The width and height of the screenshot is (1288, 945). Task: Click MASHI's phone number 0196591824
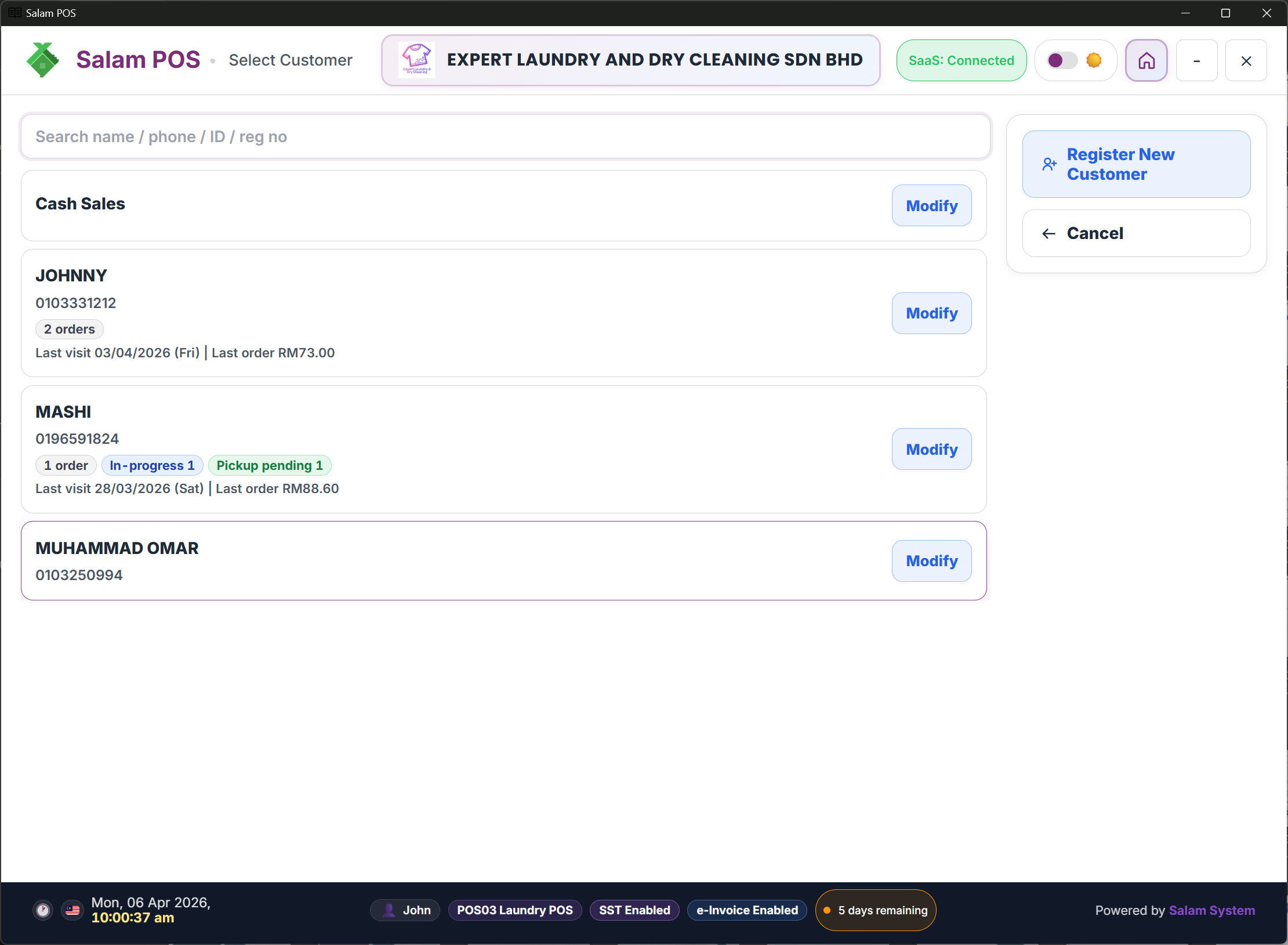pyautogui.click(x=77, y=439)
